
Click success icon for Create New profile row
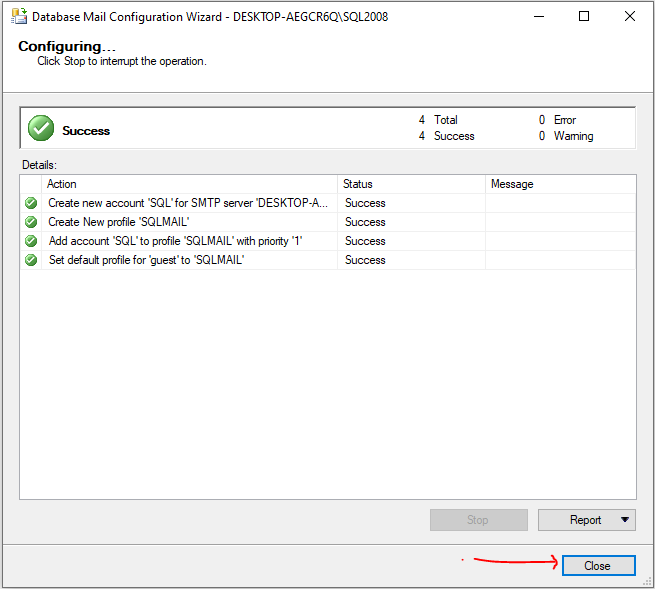pos(31,222)
